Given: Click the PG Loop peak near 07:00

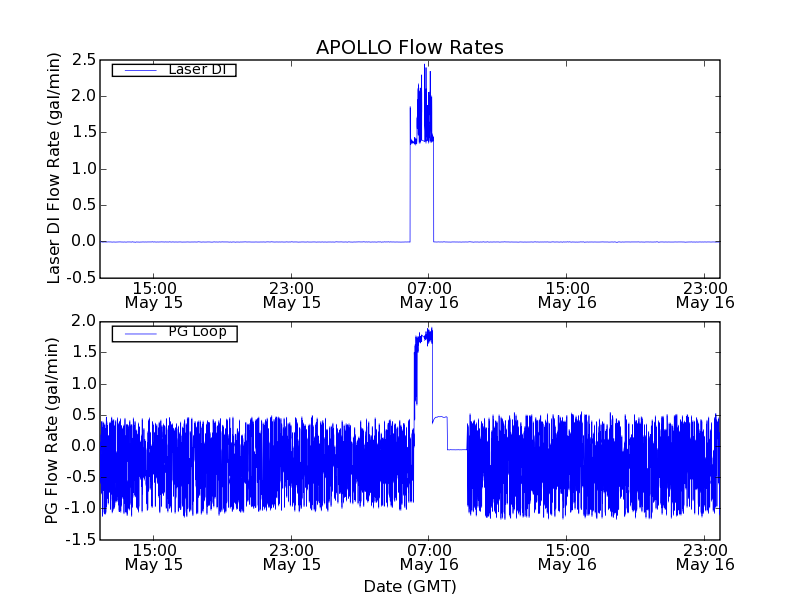Looking at the screenshot, I should (429, 331).
